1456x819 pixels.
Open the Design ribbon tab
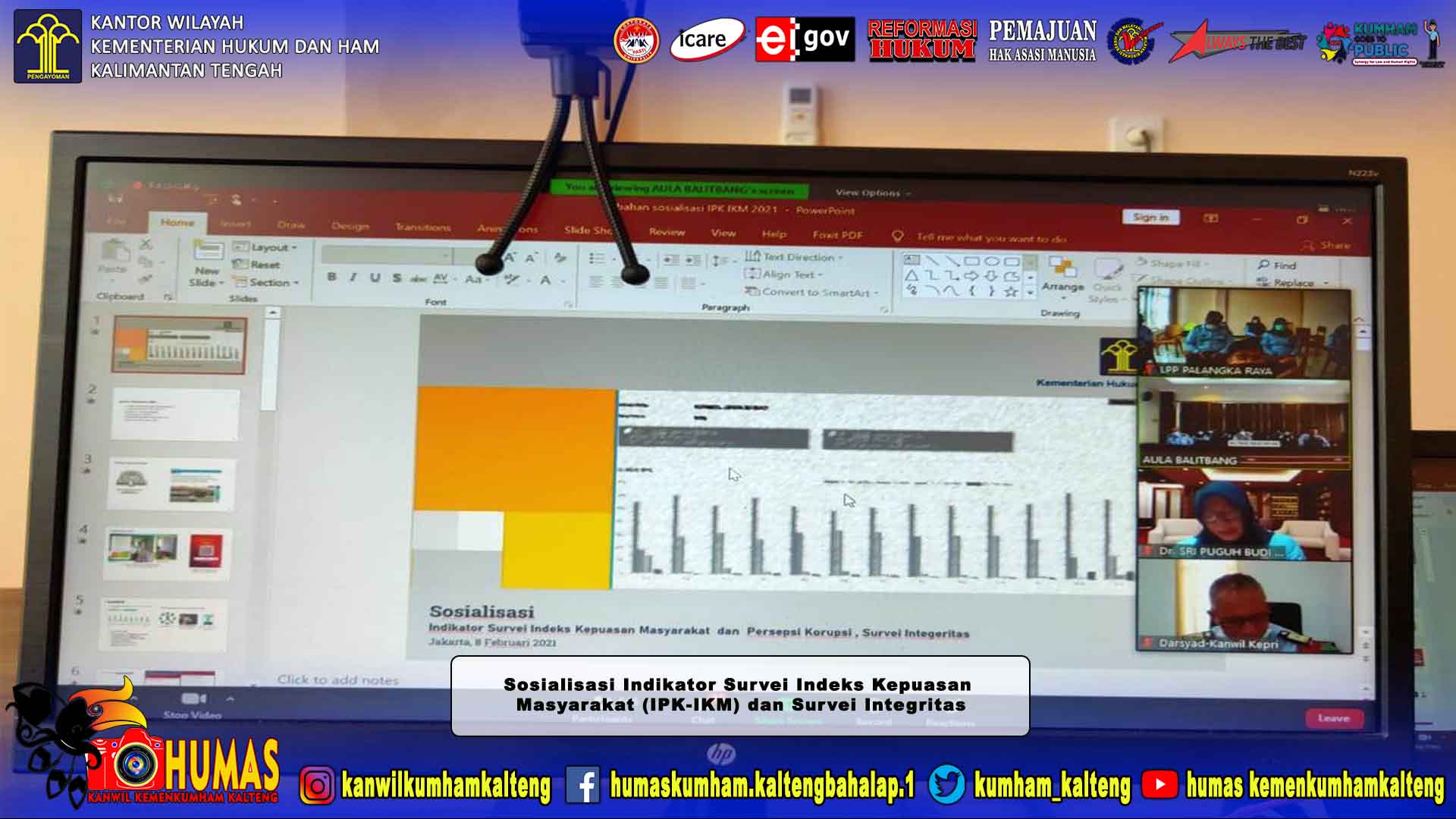pyautogui.click(x=350, y=226)
